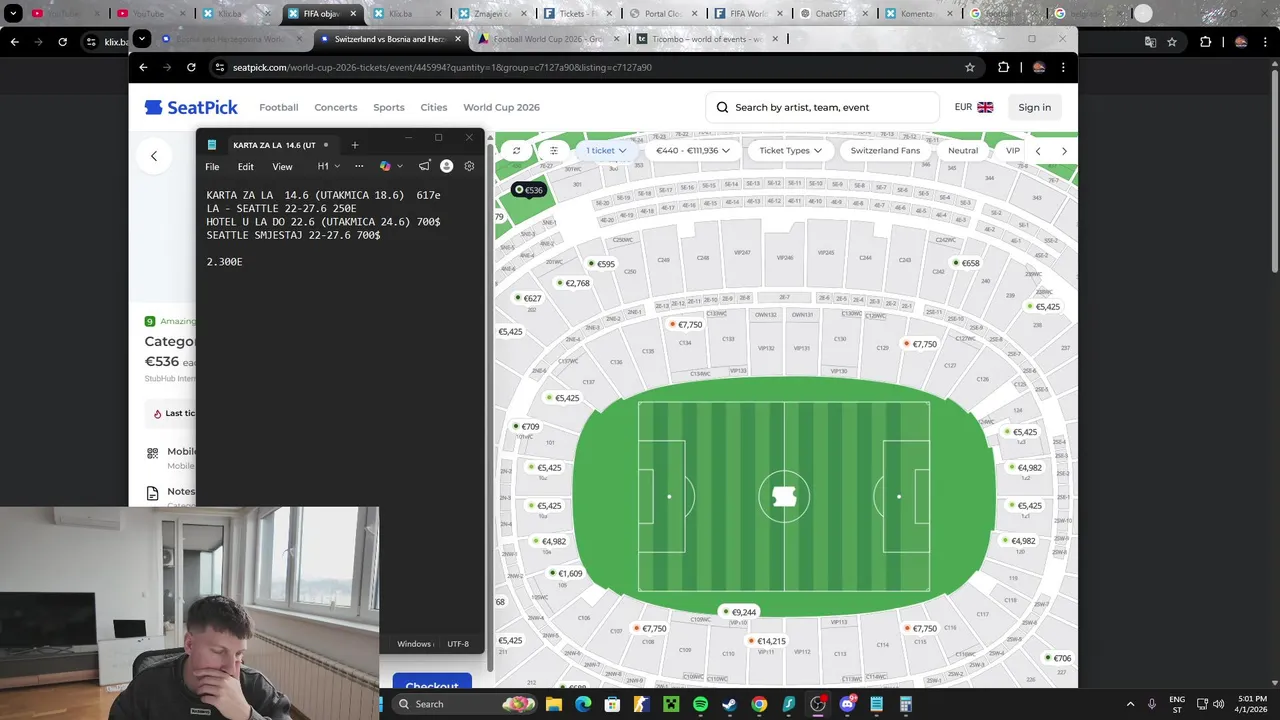This screenshot has width=1280, height=720.
Task: Open the Sports nav link
Action: (389, 107)
